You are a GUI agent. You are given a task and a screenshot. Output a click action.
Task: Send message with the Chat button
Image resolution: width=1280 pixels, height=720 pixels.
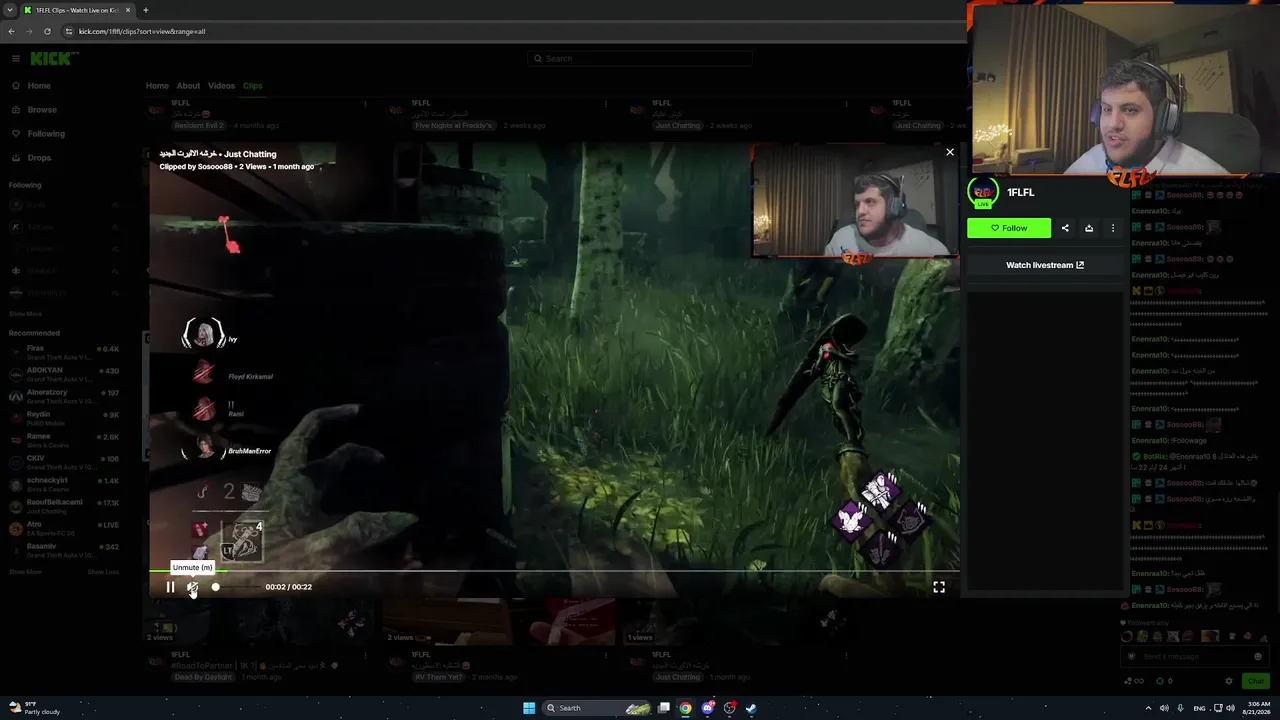tap(1255, 681)
